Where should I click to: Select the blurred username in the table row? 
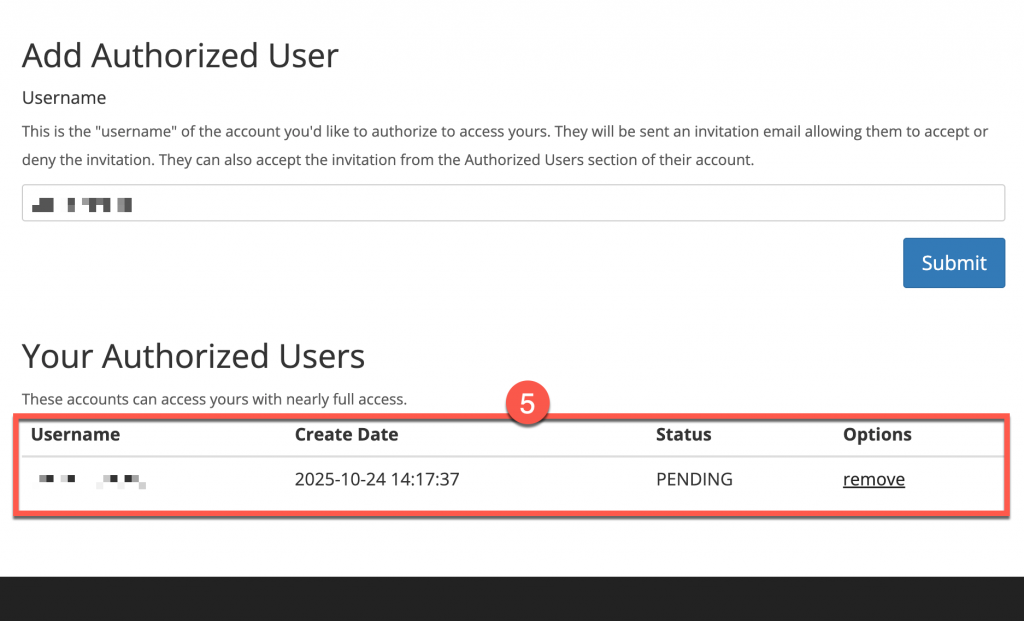(92, 481)
